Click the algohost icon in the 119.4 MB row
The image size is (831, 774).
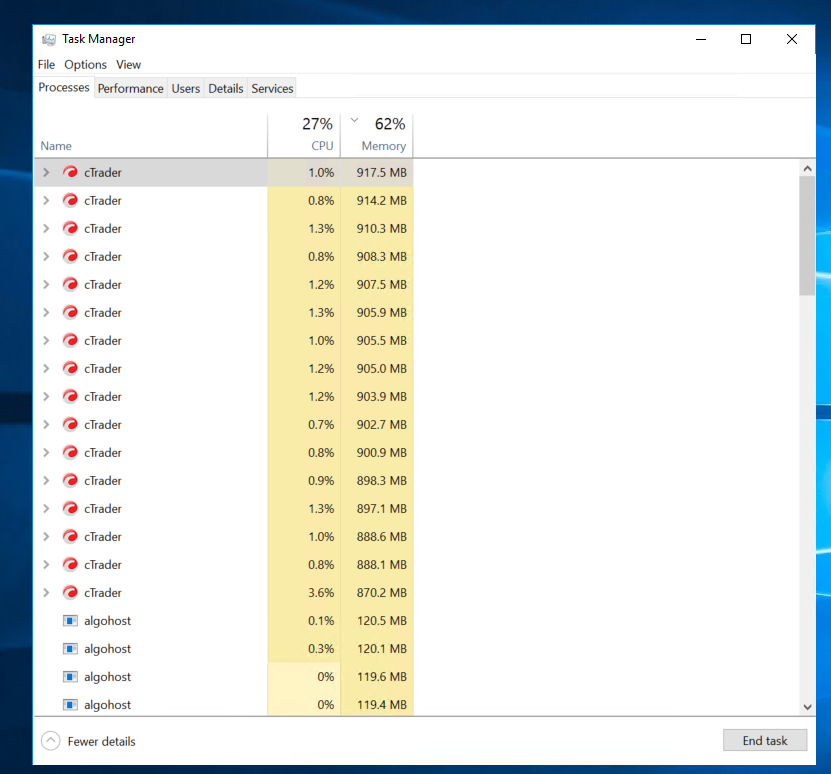point(70,705)
